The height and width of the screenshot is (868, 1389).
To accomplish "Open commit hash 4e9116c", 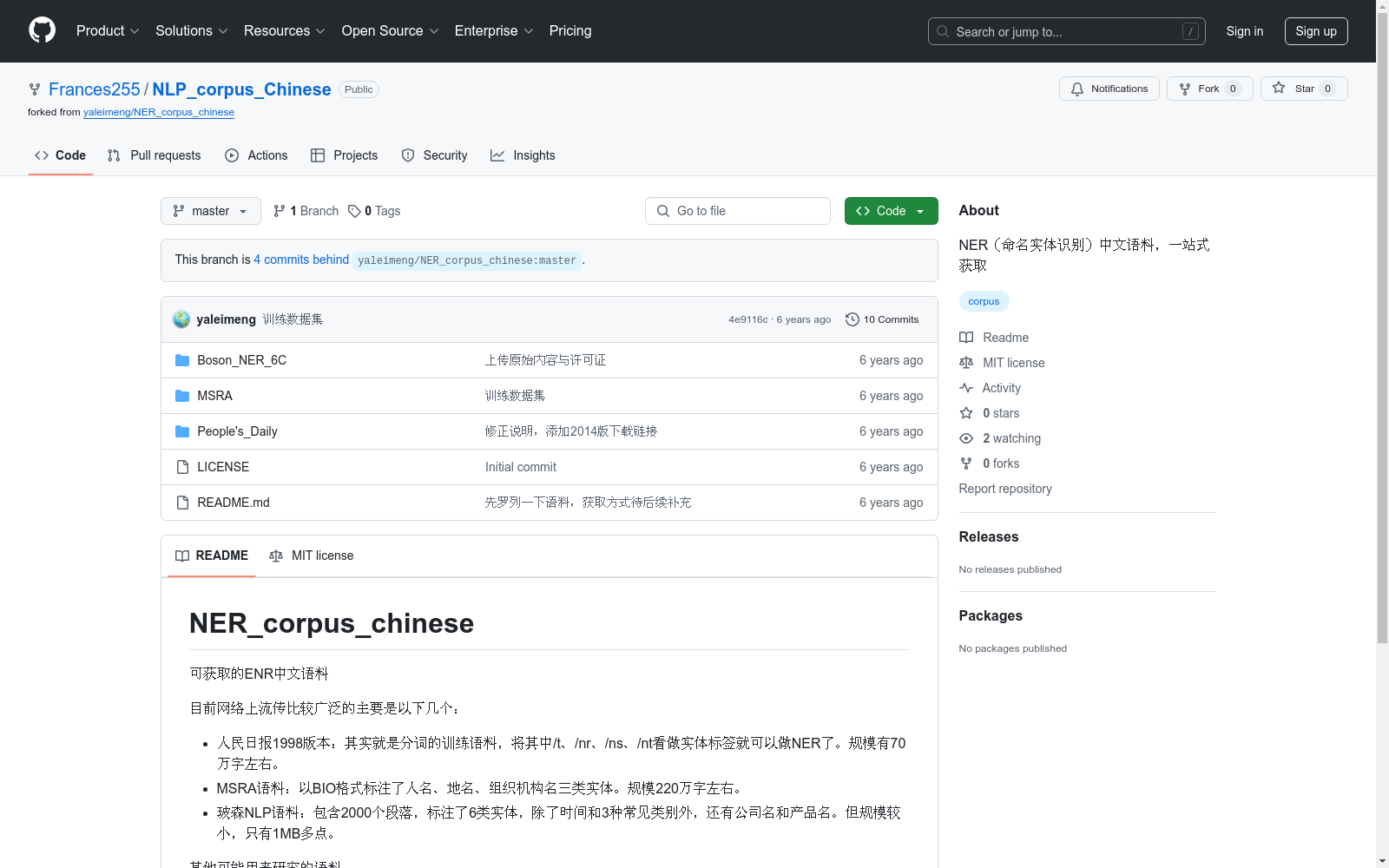I will point(747,319).
